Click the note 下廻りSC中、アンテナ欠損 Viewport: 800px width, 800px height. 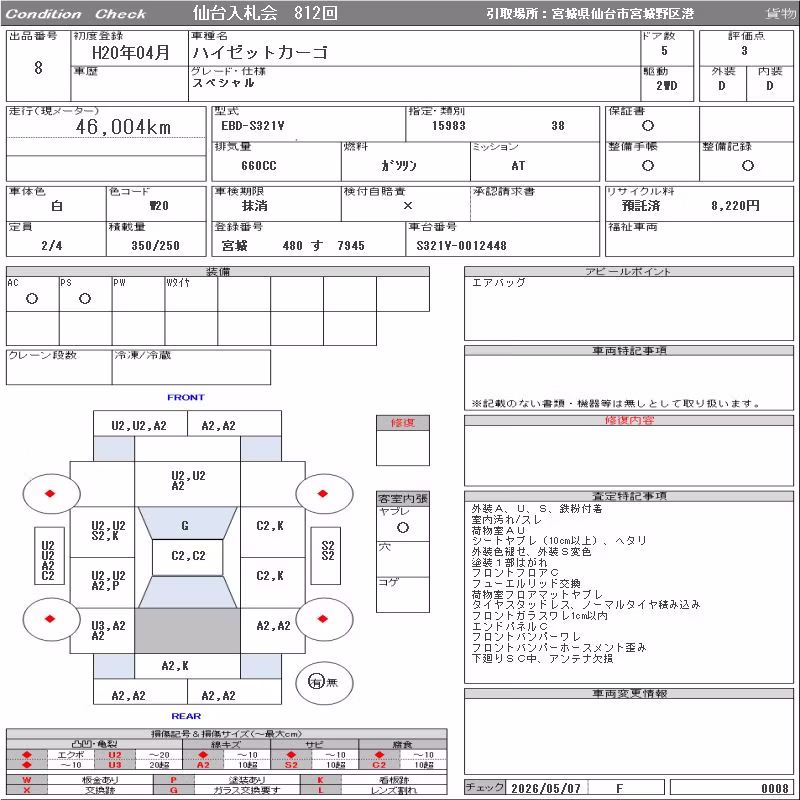(542, 658)
